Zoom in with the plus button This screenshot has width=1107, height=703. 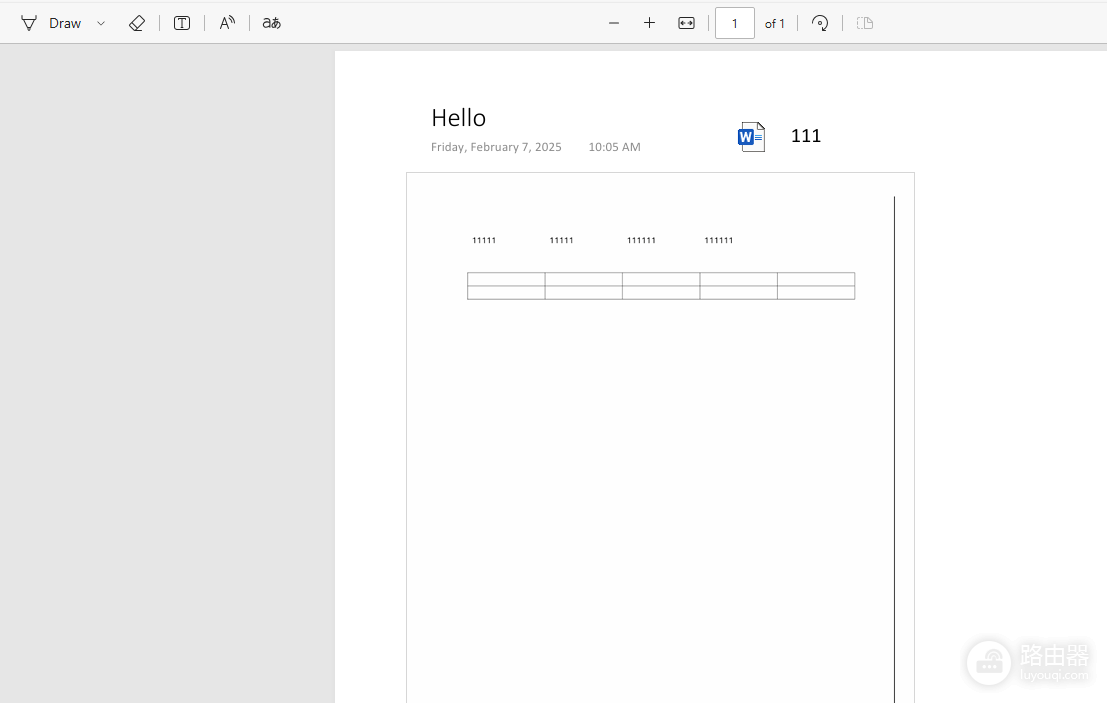[650, 23]
